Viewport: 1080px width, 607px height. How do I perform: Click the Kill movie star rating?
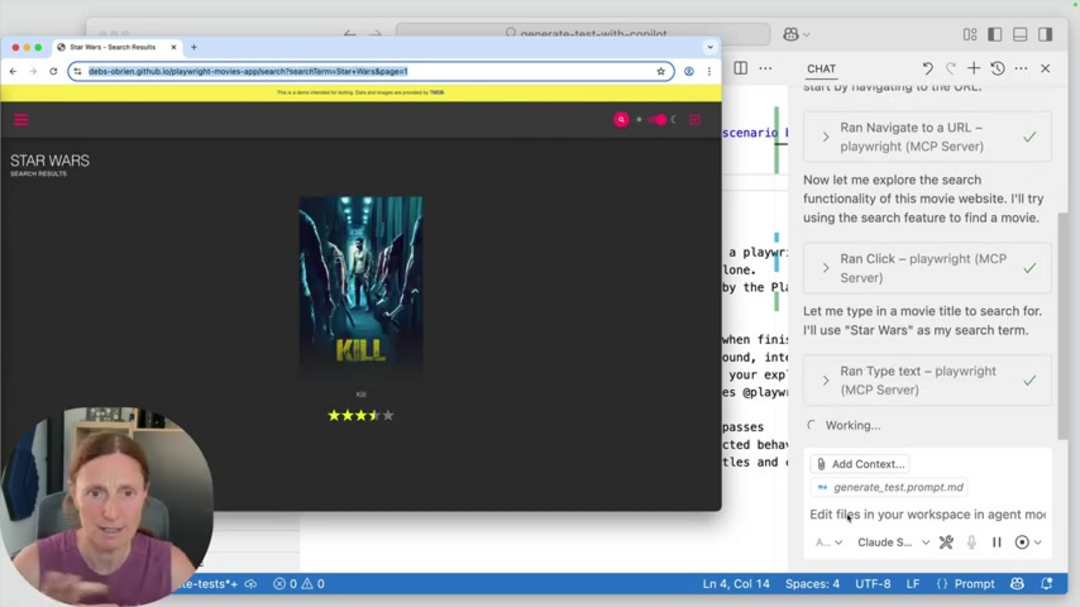click(360, 415)
